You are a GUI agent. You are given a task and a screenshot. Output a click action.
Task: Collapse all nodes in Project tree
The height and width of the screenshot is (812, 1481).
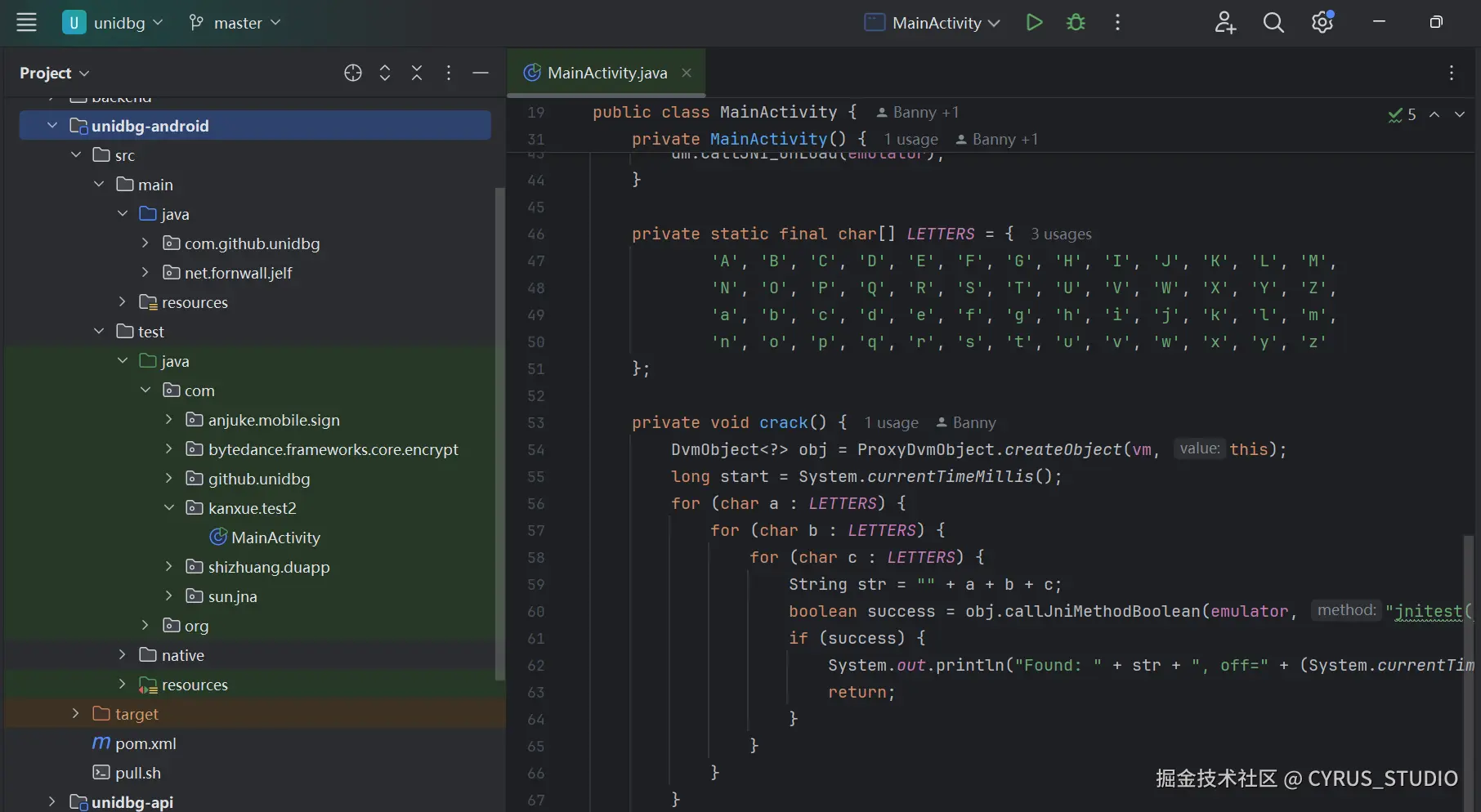tap(417, 73)
